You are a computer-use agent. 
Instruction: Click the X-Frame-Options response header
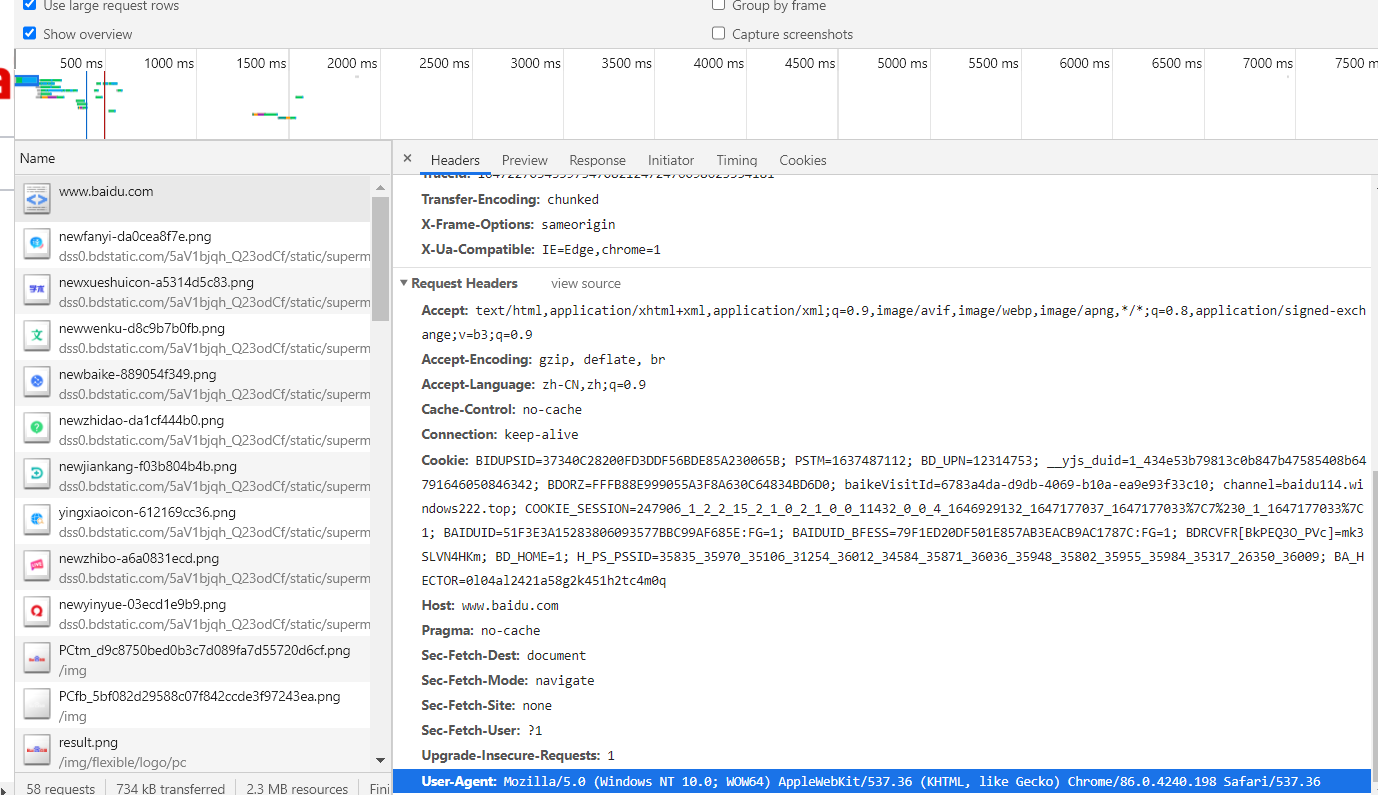coord(518,224)
